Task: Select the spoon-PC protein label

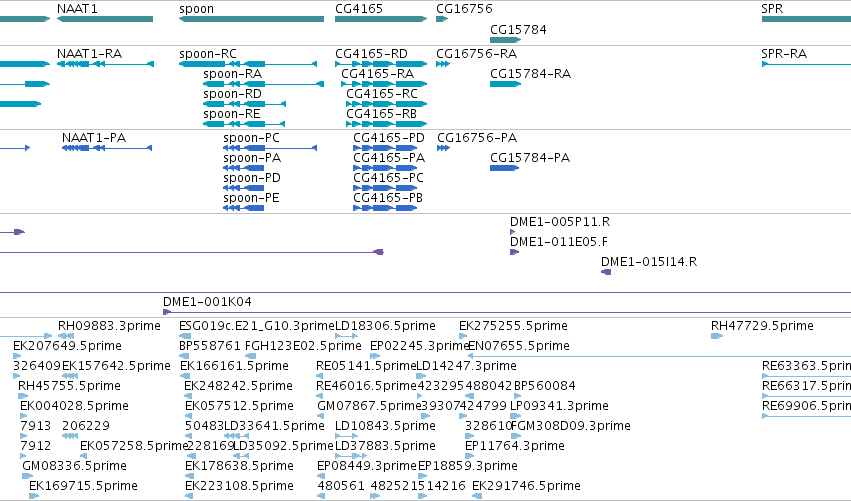Action: coord(251,138)
